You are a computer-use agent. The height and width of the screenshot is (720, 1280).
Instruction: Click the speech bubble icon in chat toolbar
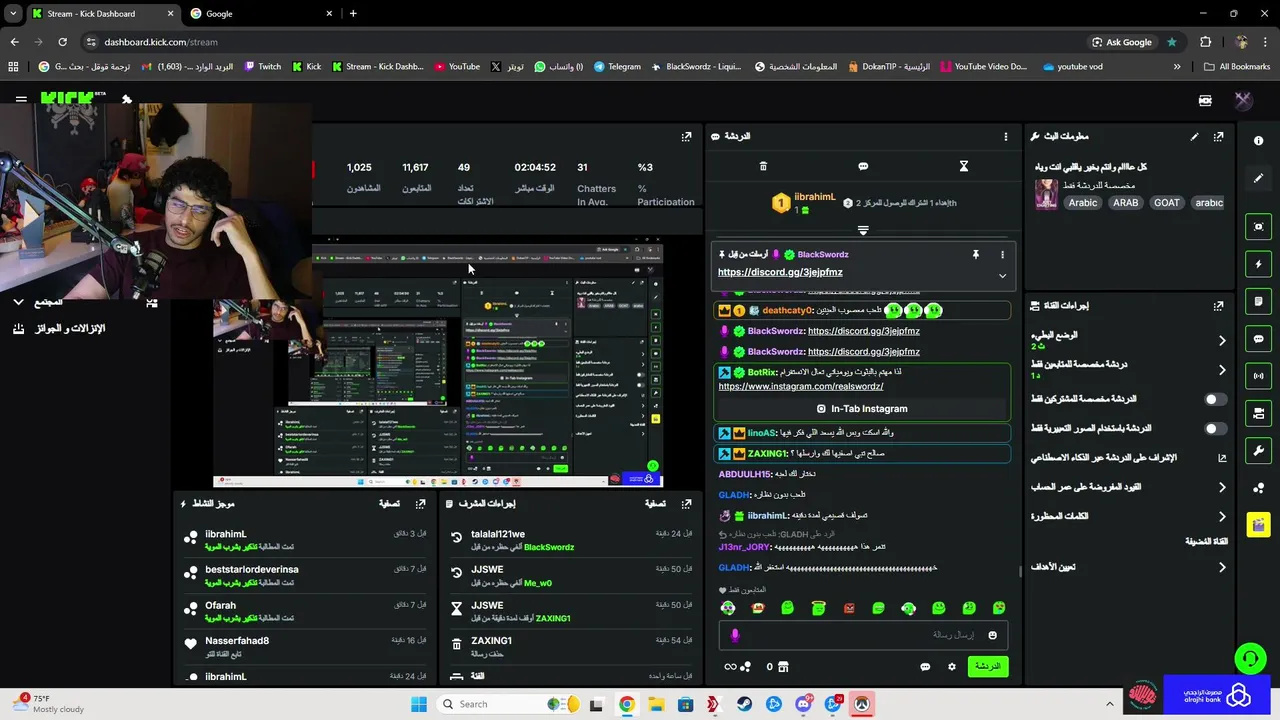coord(863,166)
